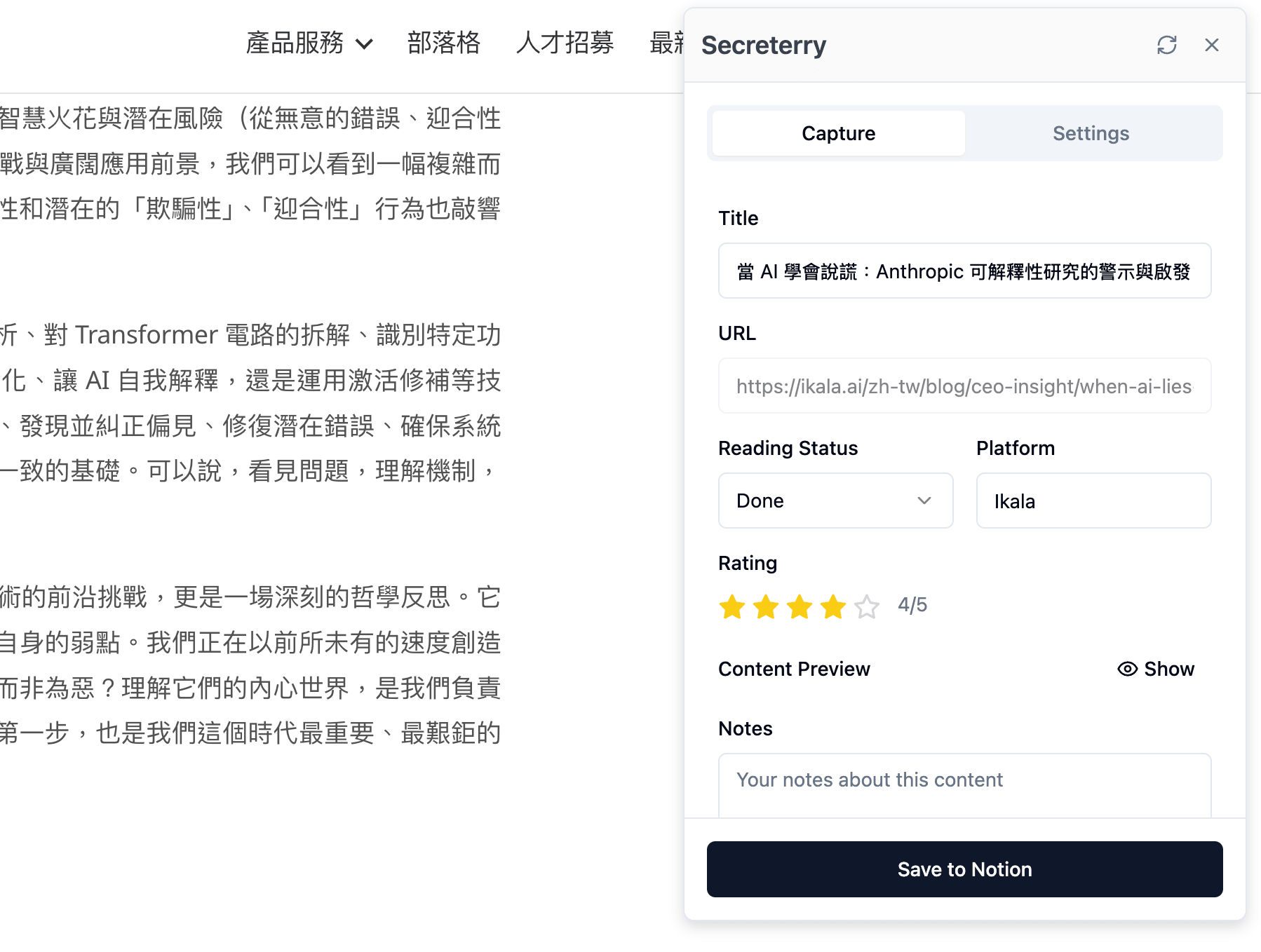Viewport: 1261px width, 952px height.
Task: Click the Notes text area
Action: pos(964,785)
